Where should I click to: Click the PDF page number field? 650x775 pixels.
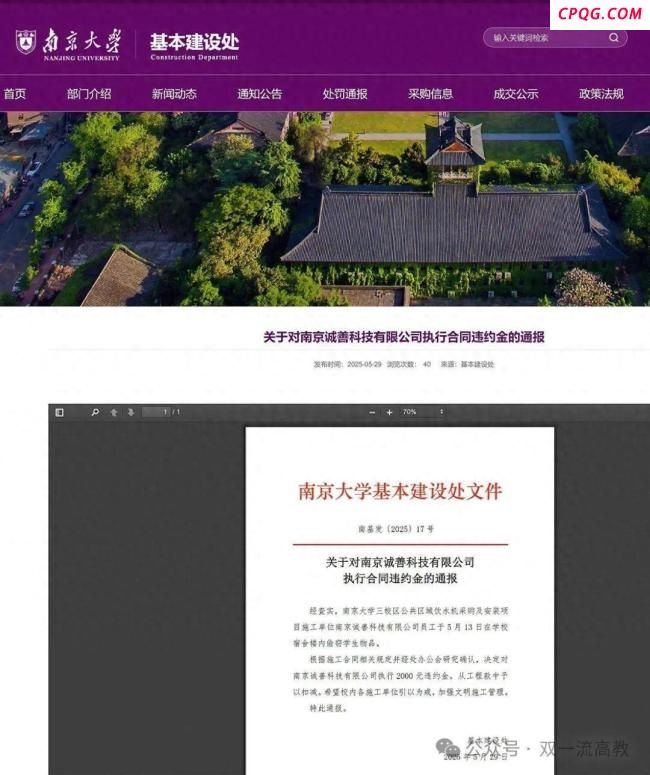(x=156, y=412)
